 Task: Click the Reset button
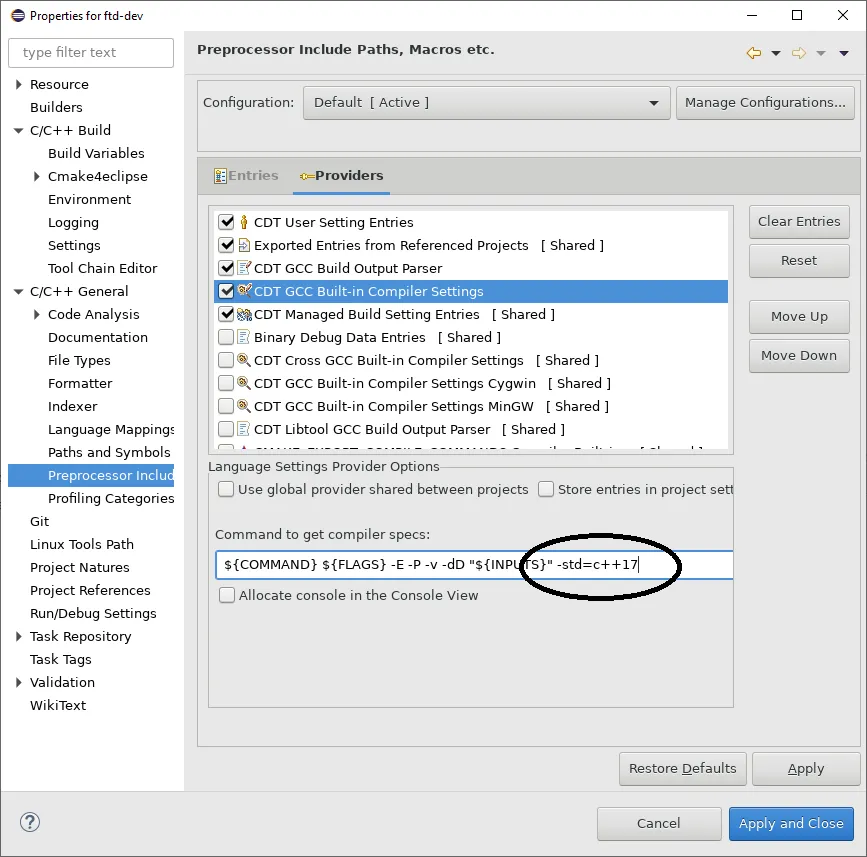point(799,260)
